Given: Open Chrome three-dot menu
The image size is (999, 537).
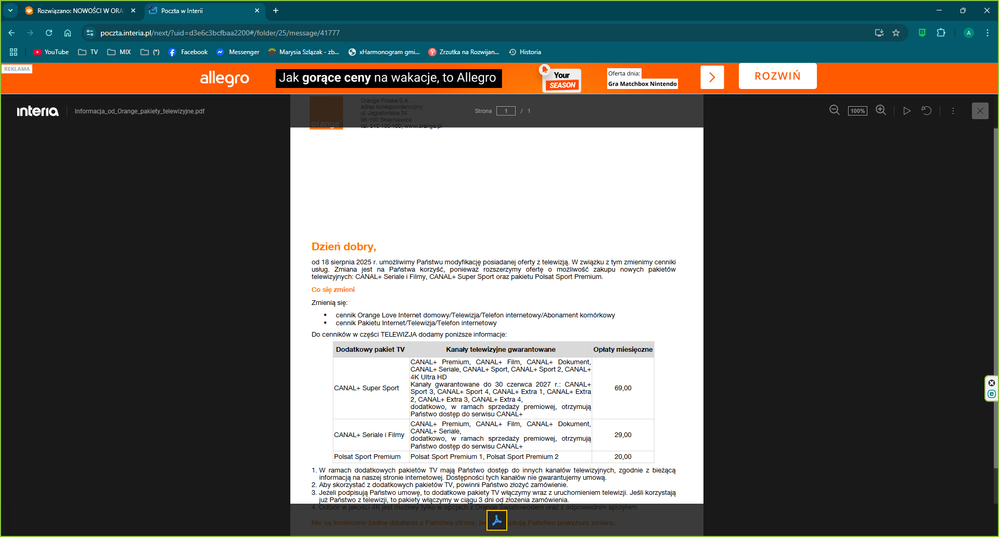Looking at the screenshot, I should 988,32.
